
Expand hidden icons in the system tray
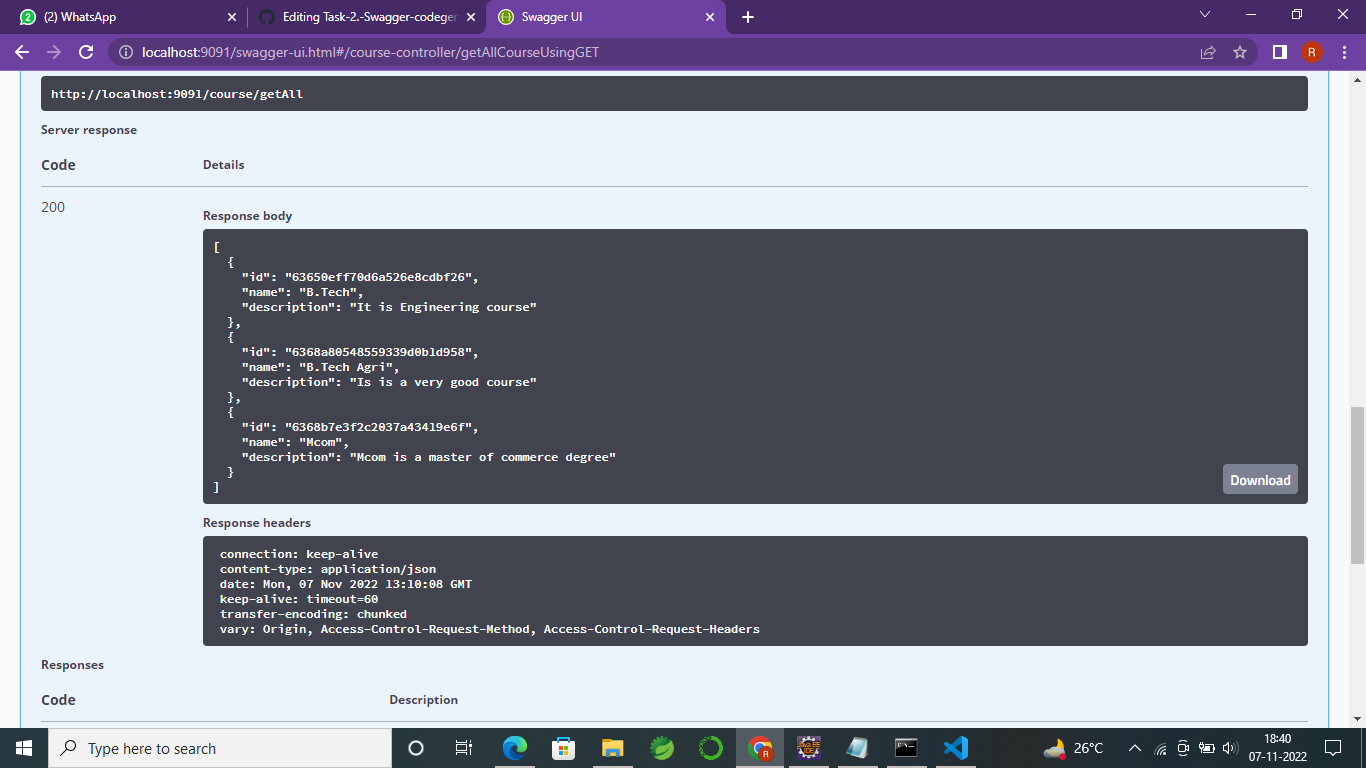(x=1134, y=748)
